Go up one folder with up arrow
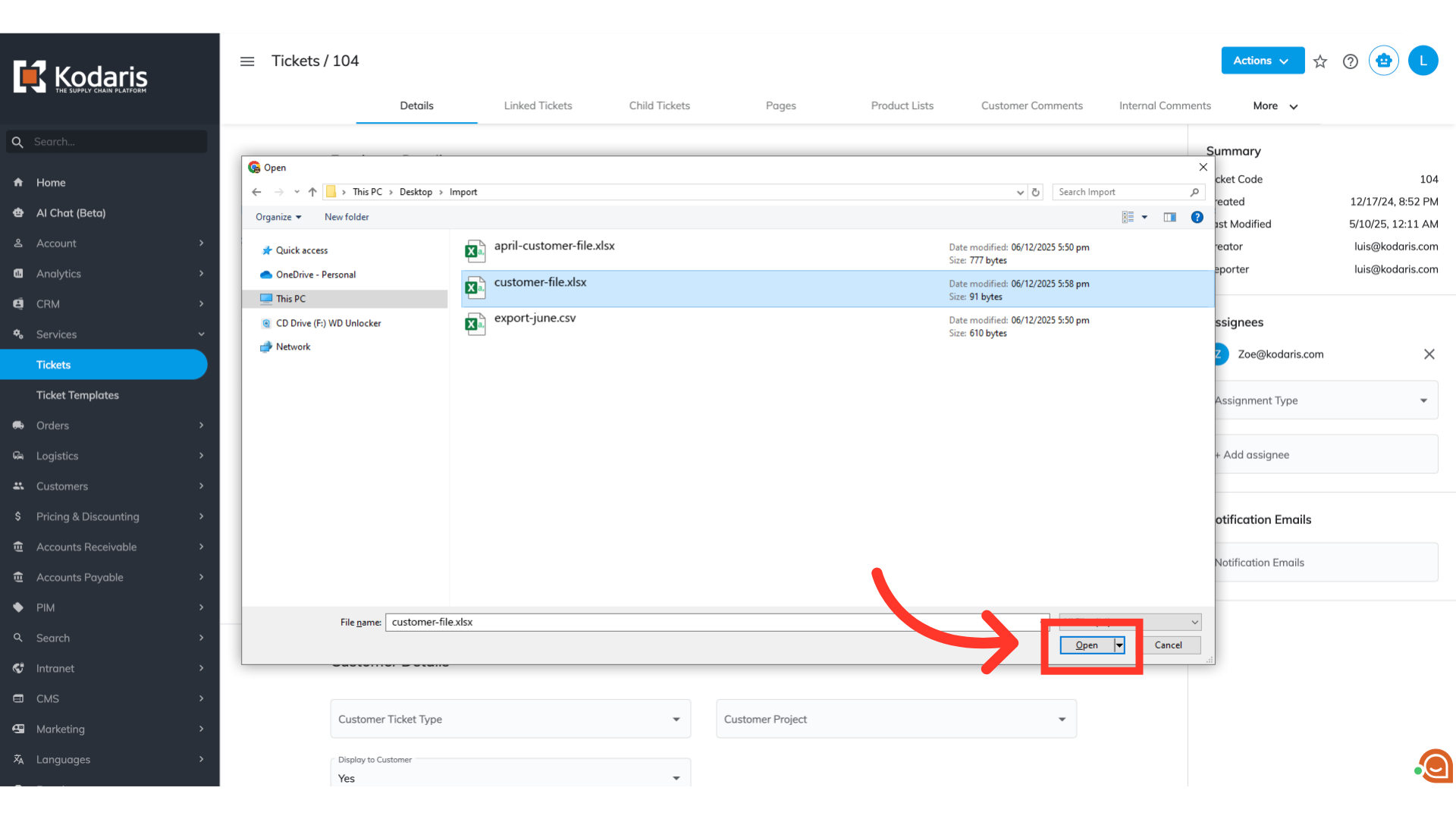1456x819 pixels. click(x=312, y=193)
